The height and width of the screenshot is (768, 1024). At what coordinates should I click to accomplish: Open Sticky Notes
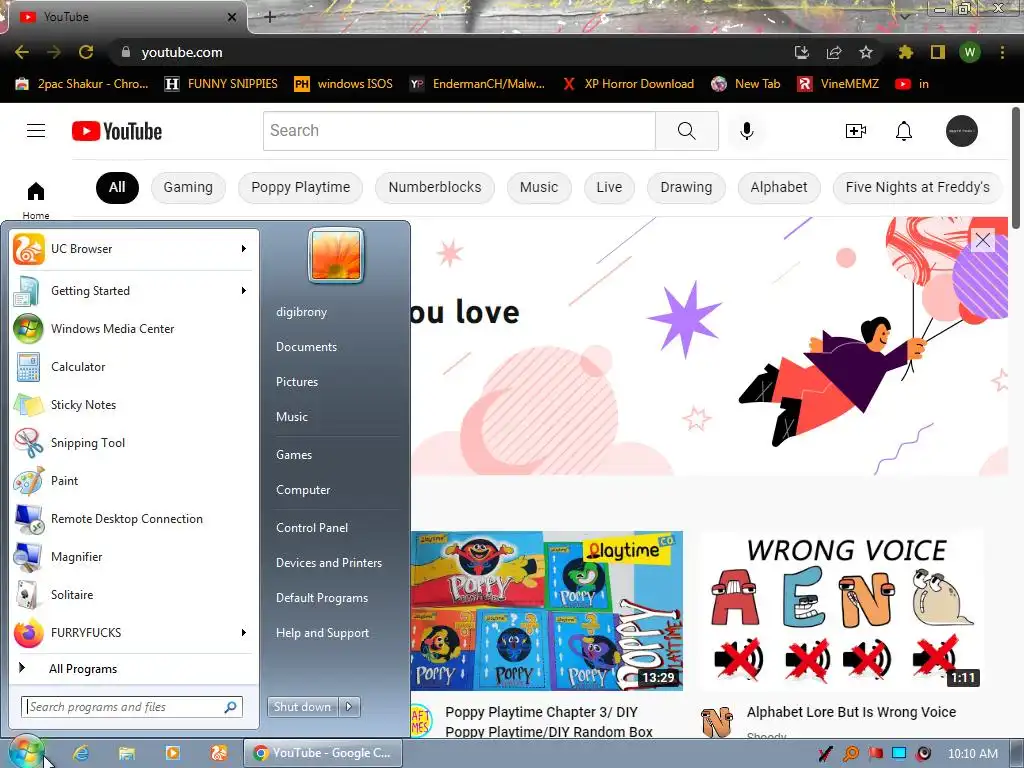click(133, 405)
